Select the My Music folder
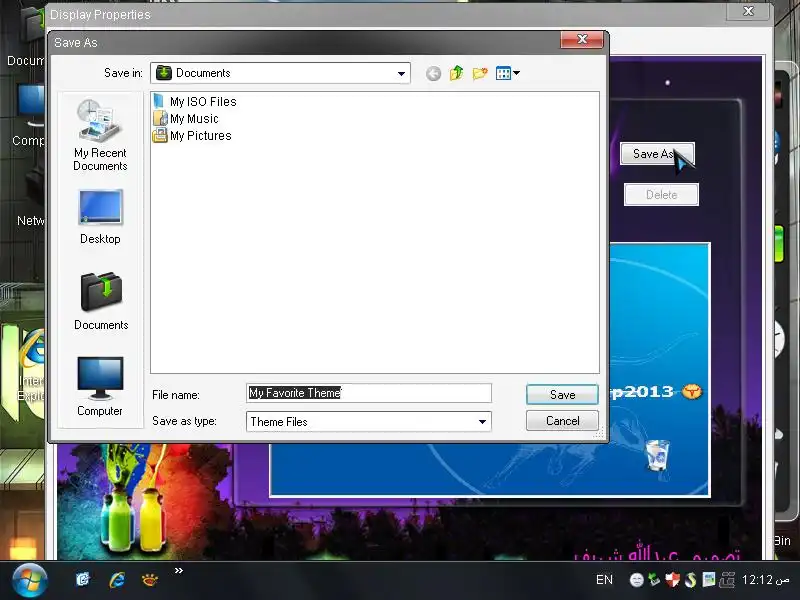This screenshot has width=800, height=600. coord(186,118)
